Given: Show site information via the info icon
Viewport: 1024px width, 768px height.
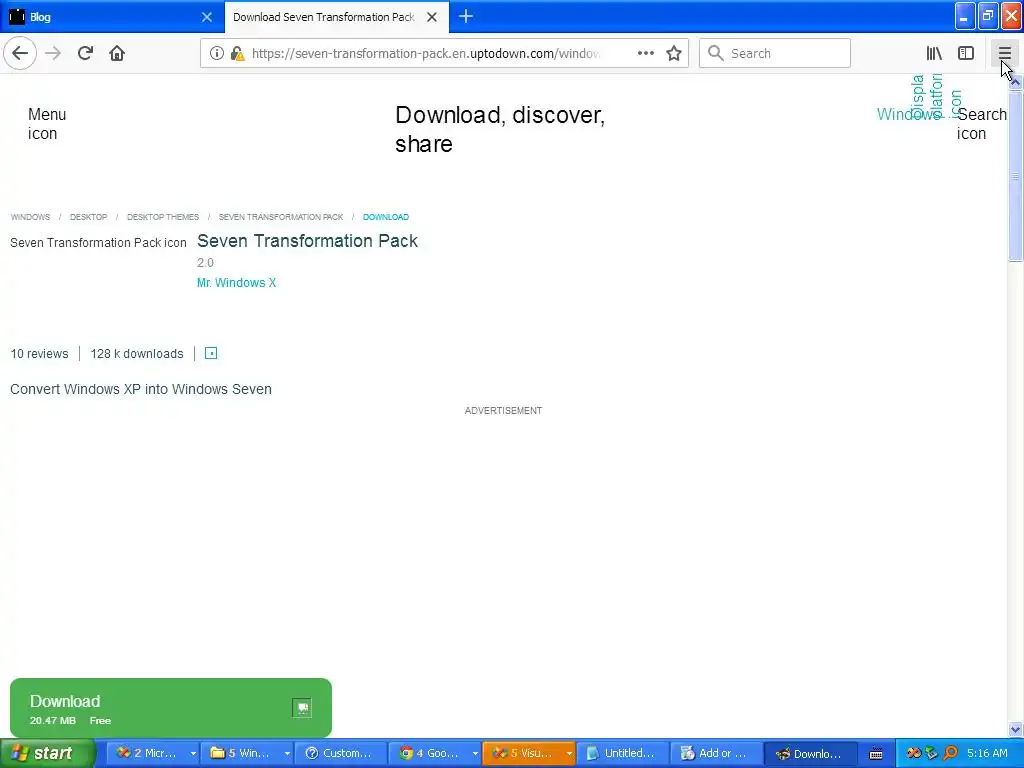Looking at the screenshot, I should coord(216,54).
